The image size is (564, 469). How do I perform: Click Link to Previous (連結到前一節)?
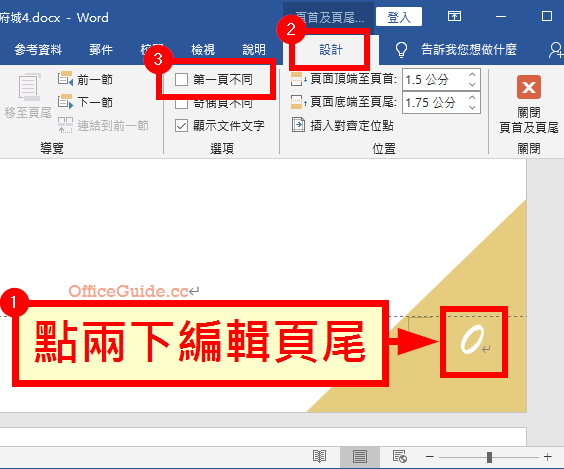[103, 126]
